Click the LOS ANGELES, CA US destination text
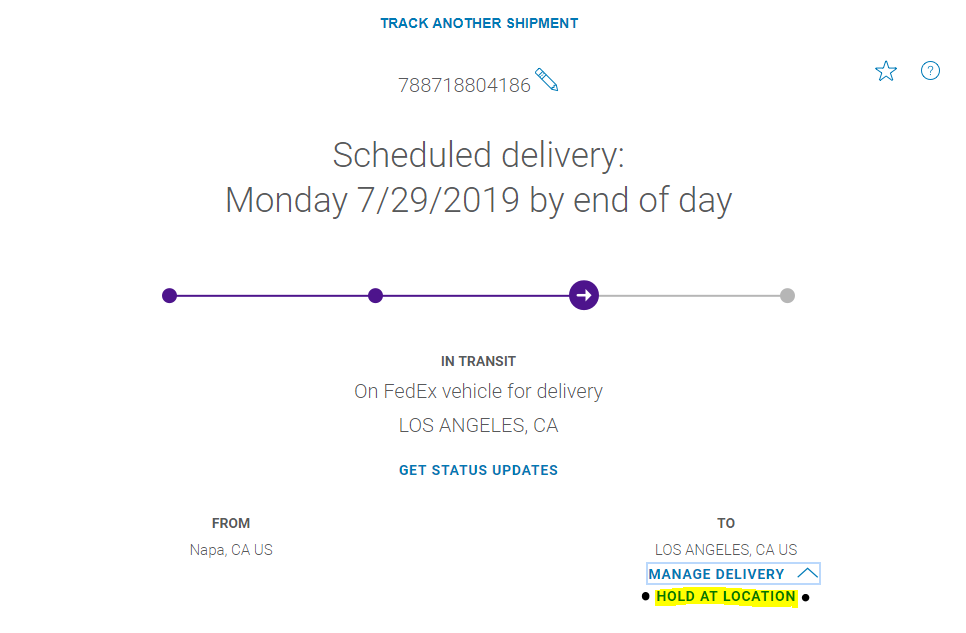966x633 pixels. (726, 550)
